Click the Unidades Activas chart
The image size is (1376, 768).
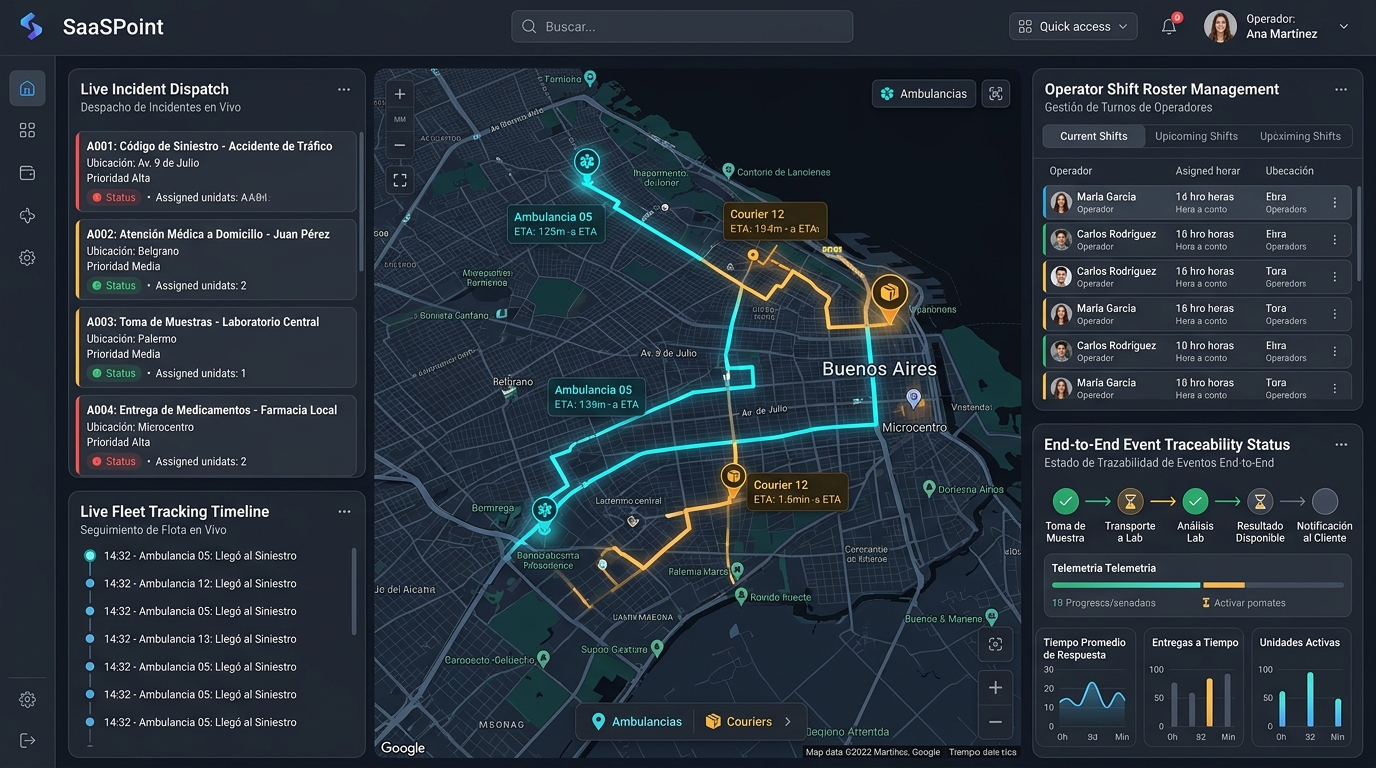[x=1301, y=689]
